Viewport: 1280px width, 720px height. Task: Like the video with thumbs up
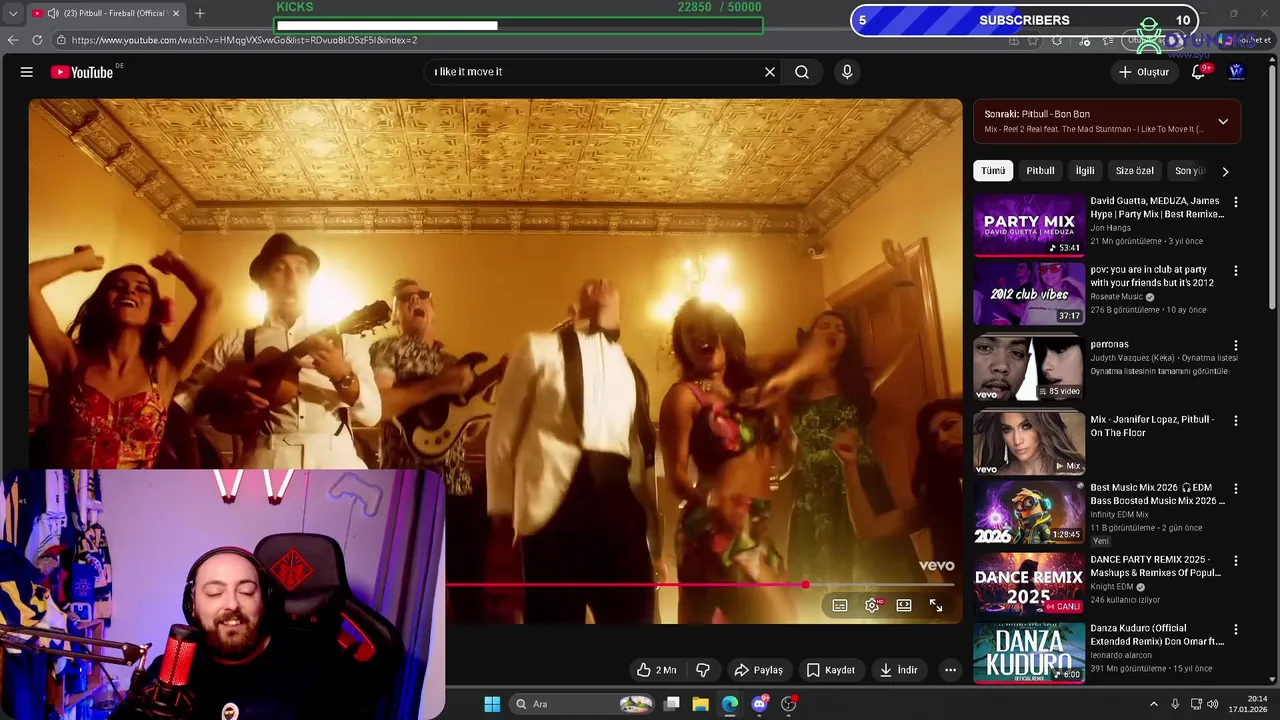pyautogui.click(x=657, y=670)
